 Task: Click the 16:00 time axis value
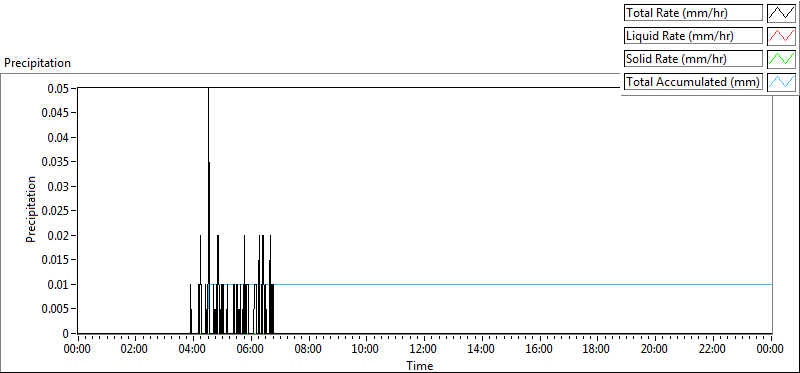[x=539, y=349]
